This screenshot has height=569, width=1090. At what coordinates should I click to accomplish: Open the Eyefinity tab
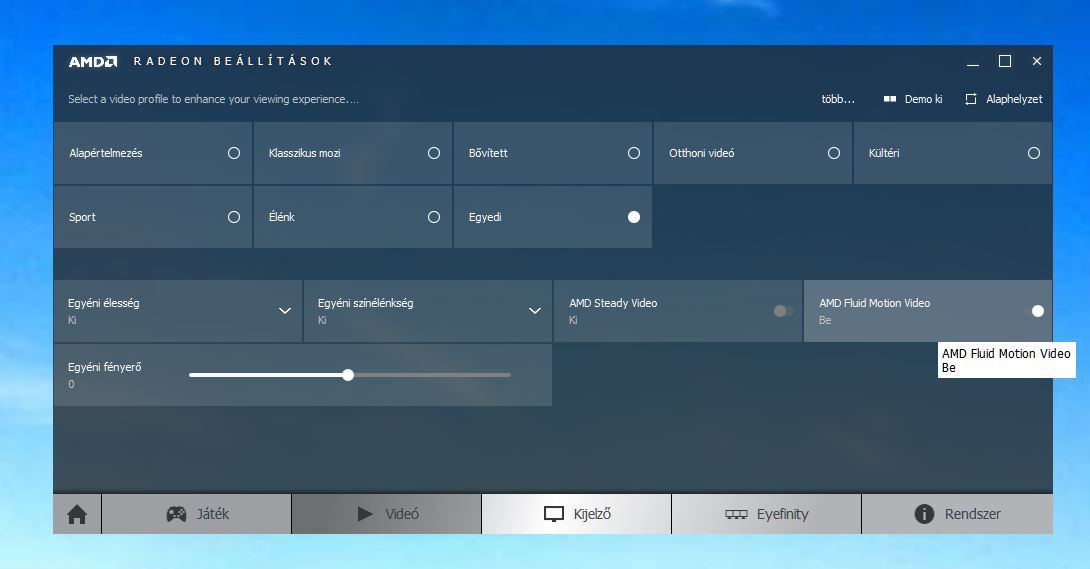(766, 514)
